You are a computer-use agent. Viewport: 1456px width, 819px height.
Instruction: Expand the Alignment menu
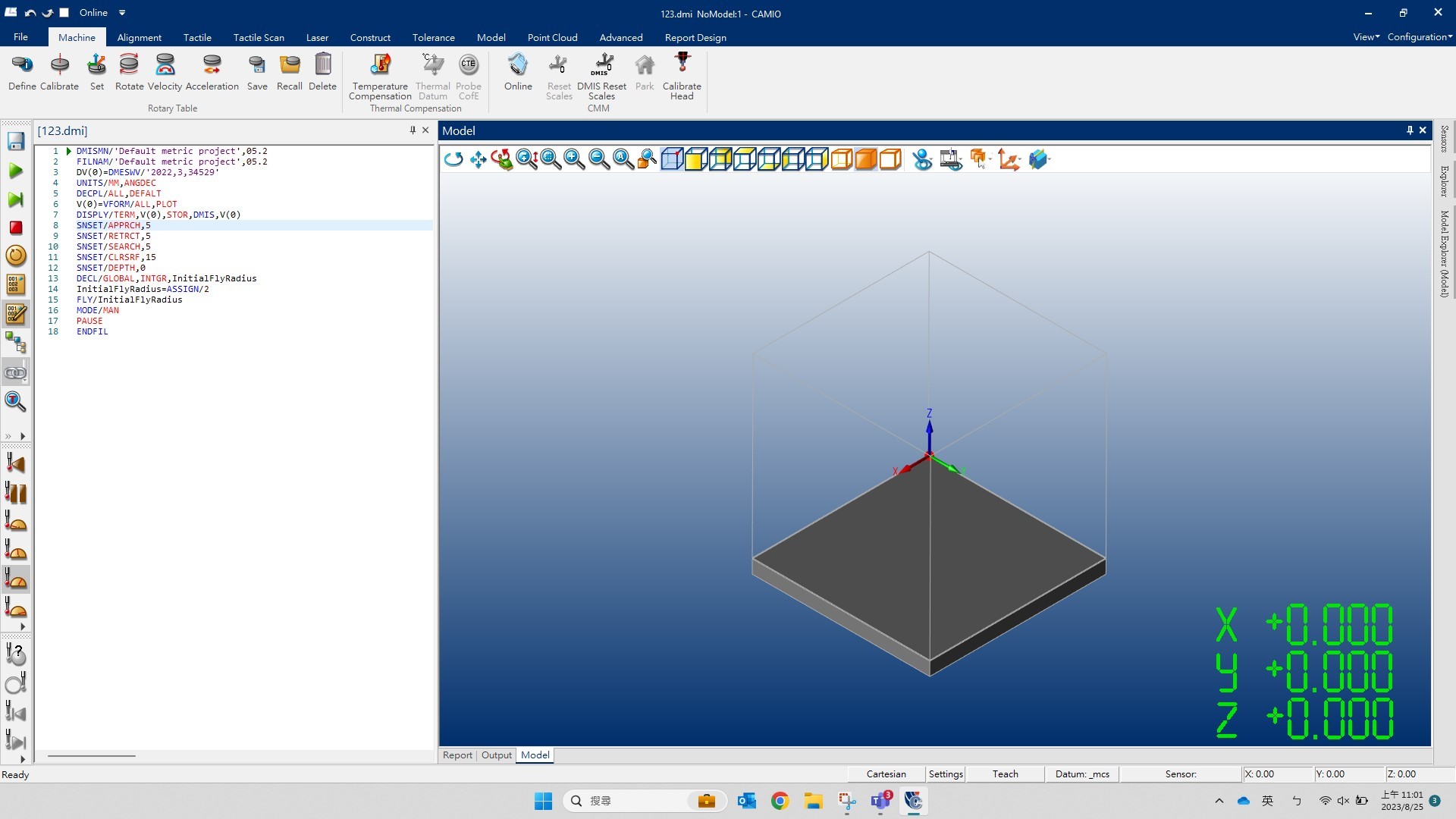coord(139,37)
